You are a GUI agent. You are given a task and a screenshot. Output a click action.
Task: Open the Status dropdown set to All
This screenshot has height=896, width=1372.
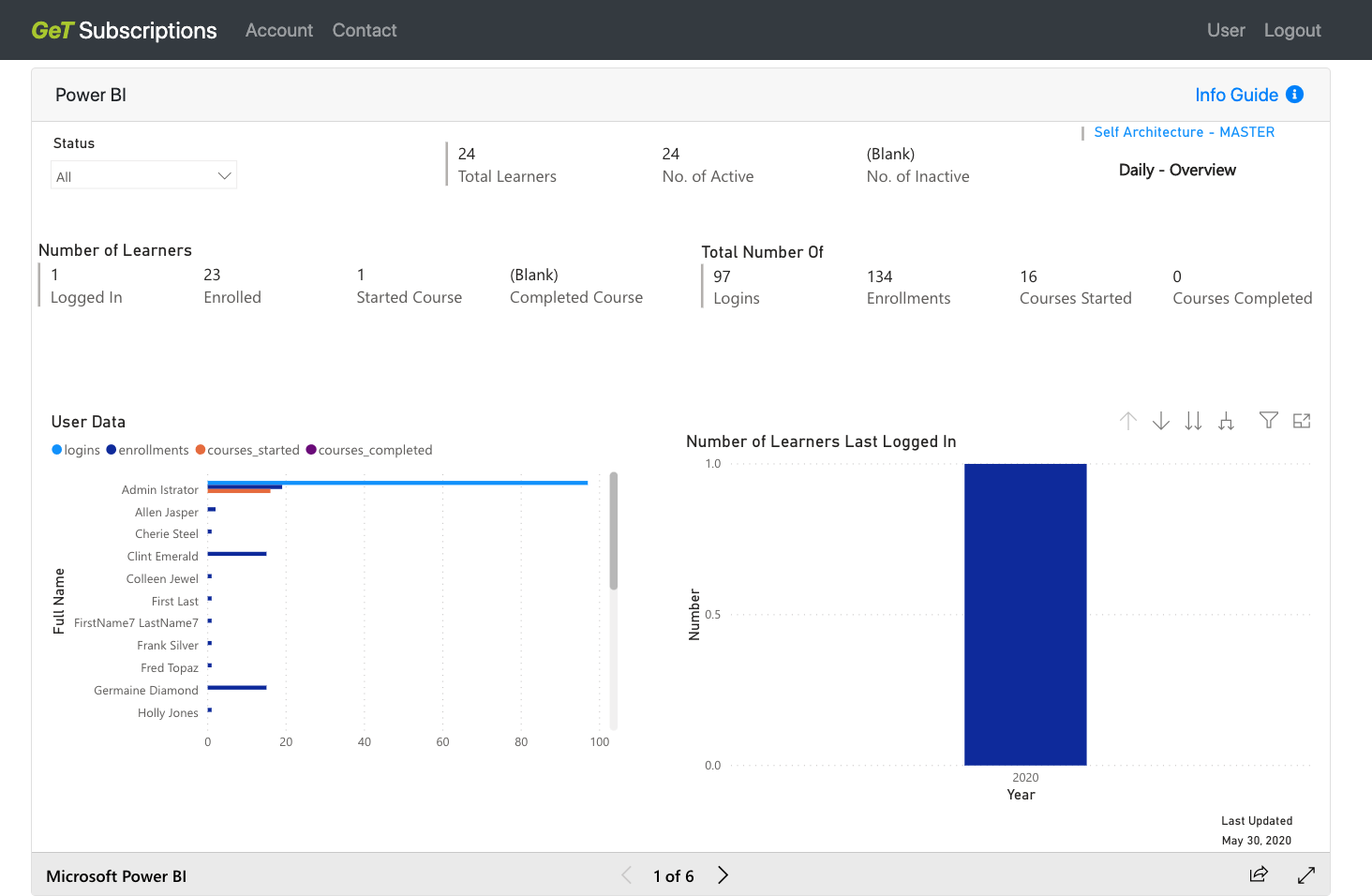pyautogui.click(x=143, y=175)
